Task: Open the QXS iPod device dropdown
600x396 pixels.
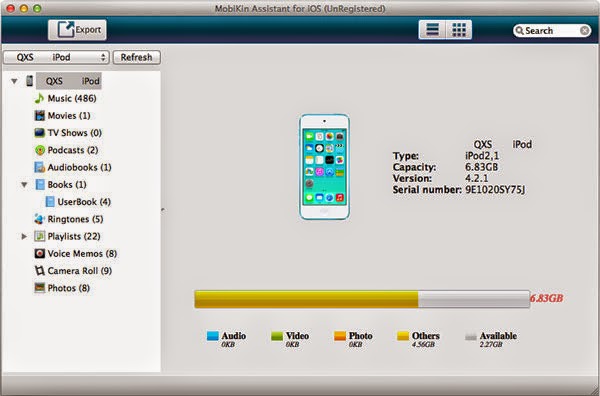Action: [56, 57]
